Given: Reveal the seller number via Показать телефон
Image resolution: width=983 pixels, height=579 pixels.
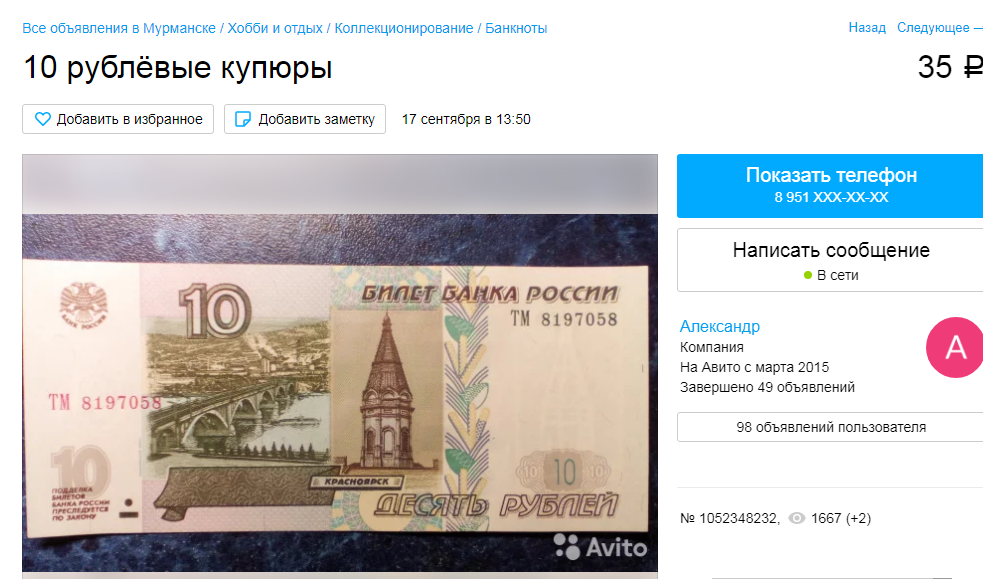Looking at the screenshot, I should pos(831,186).
